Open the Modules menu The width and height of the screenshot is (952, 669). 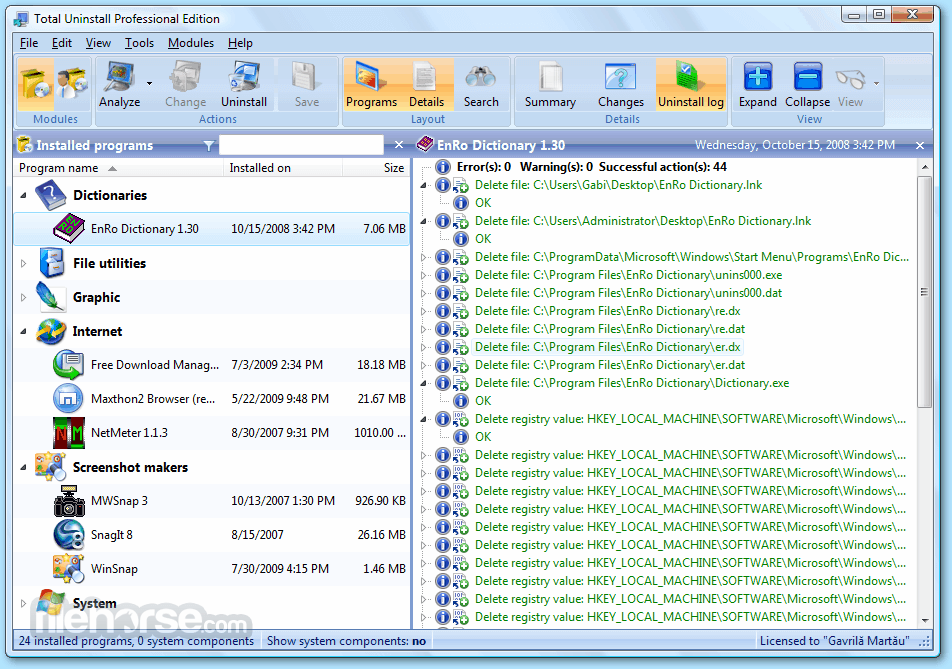tap(191, 43)
